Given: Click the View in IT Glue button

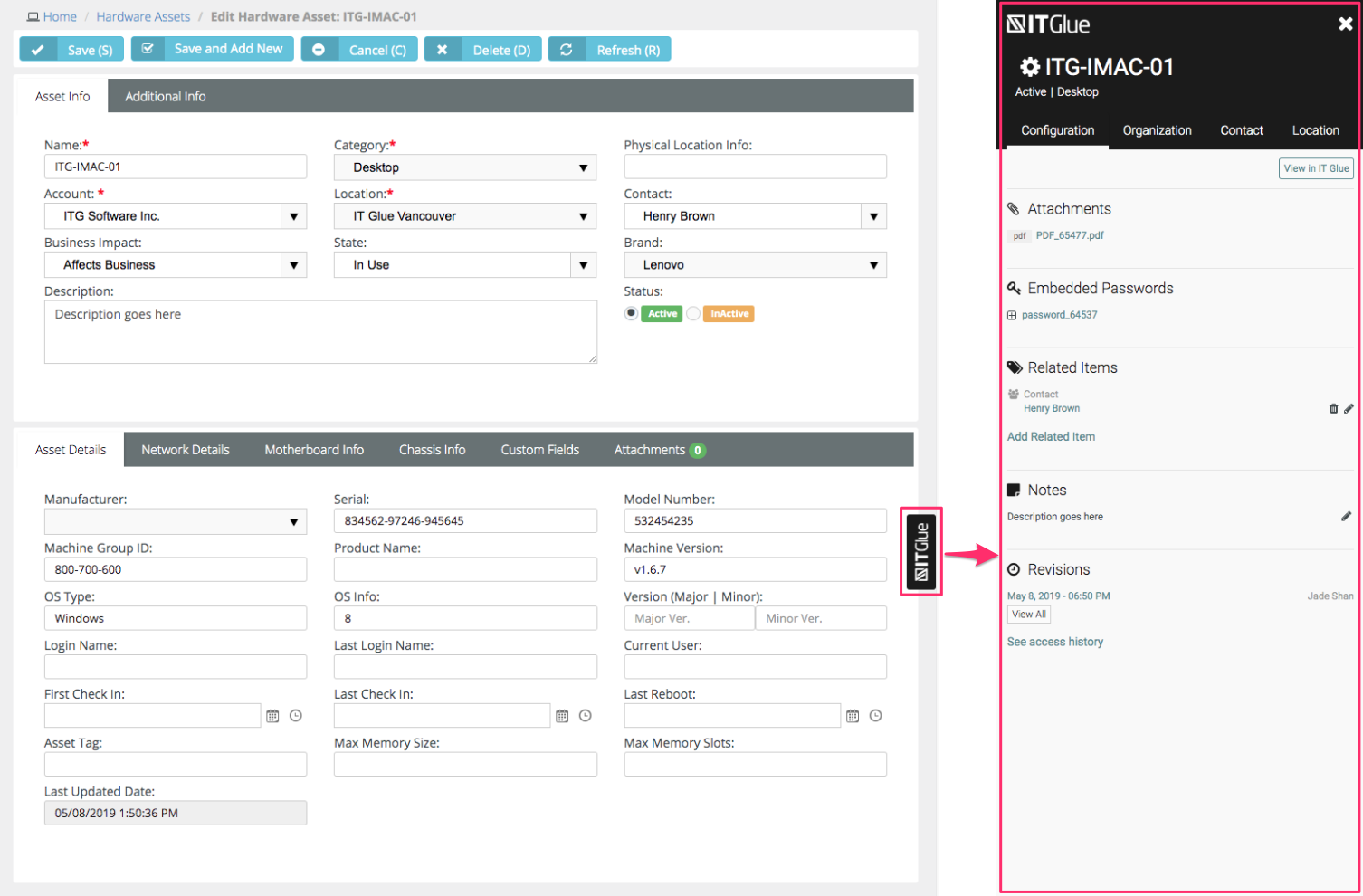Looking at the screenshot, I should (x=1316, y=168).
